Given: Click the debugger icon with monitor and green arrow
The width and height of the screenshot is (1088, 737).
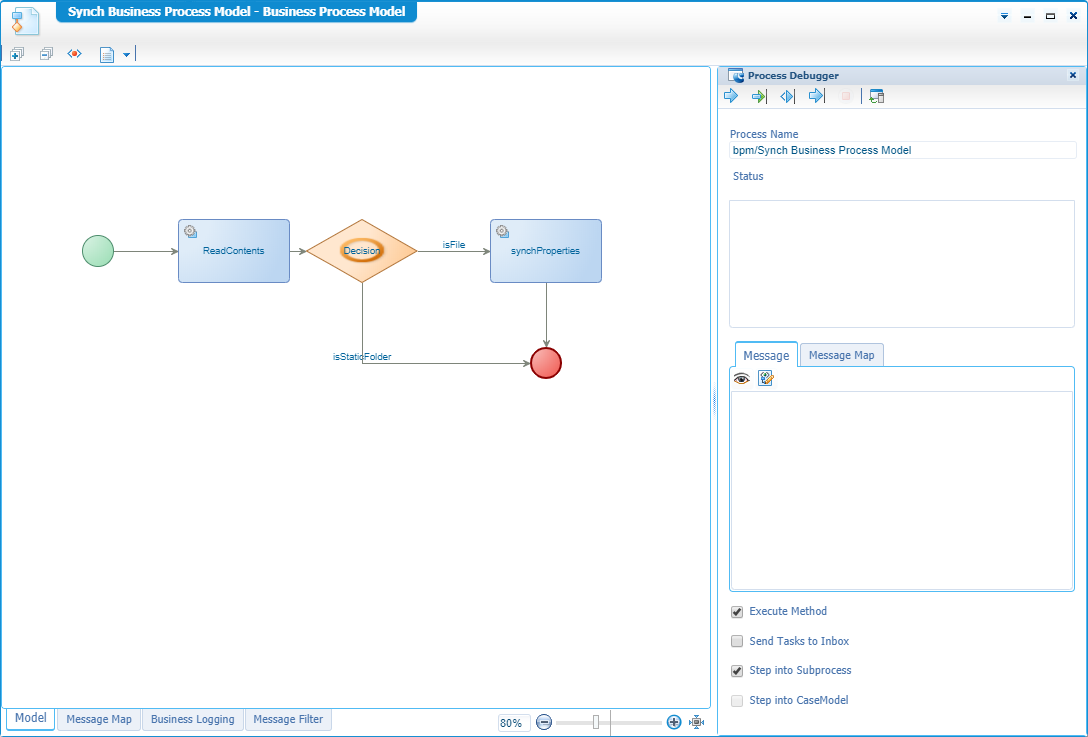Looking at the screenshot, I should click(877, 96).
